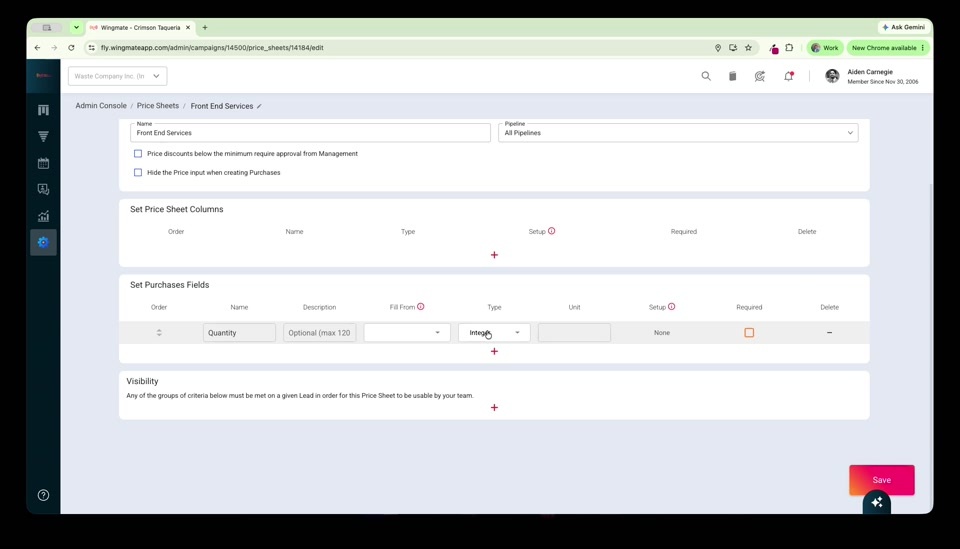This screenshot has height=549, width=960.
Task: Toggle Hide the Price input when creating Purchases
Action: 138,173
